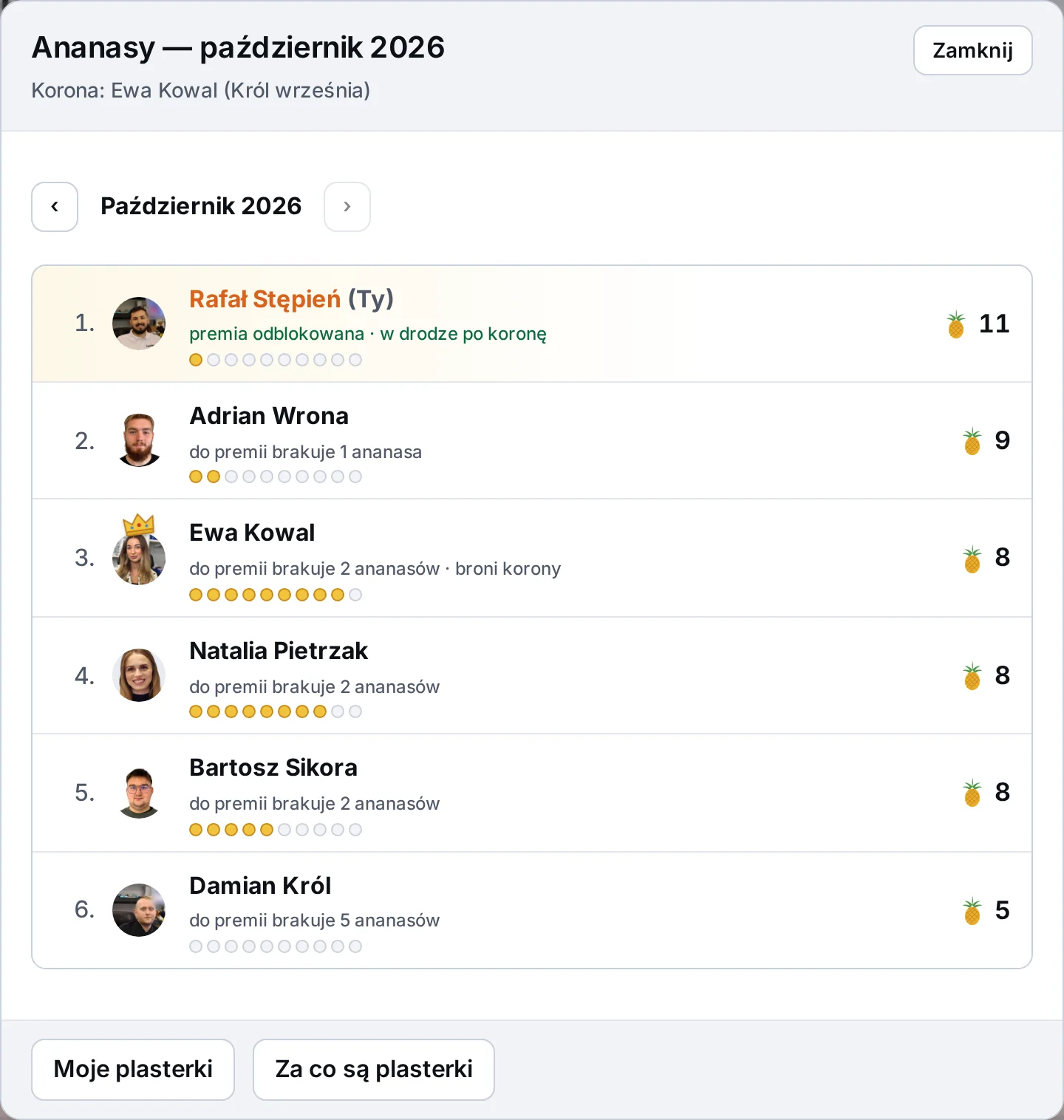Click Adrian Wrona's avatar photo

coord(139,440)
